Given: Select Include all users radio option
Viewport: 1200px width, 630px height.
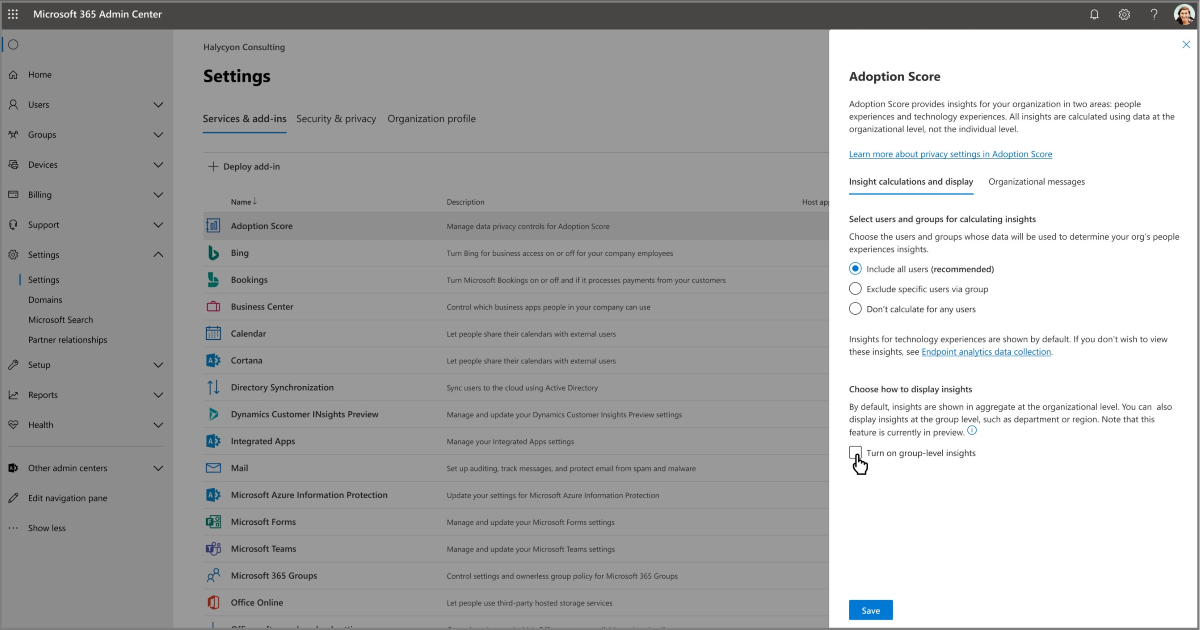Looking at the screenshot, I should click(855, 269).
